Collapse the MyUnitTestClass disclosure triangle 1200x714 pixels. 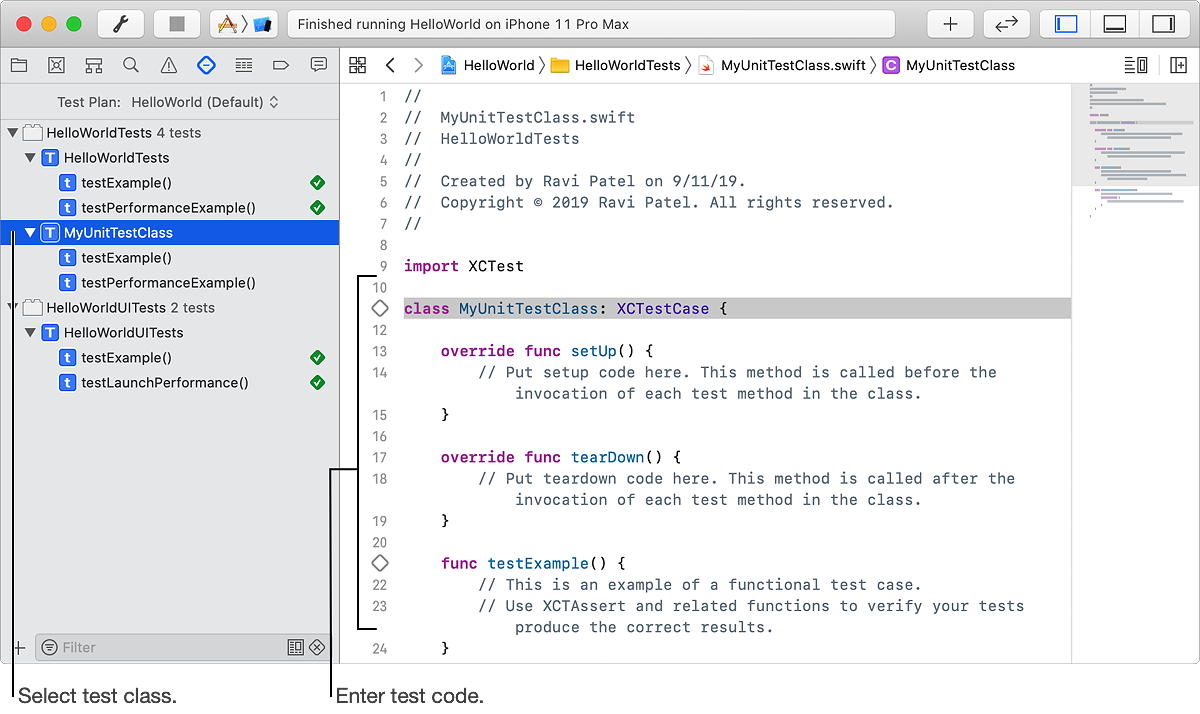point(31,232)
